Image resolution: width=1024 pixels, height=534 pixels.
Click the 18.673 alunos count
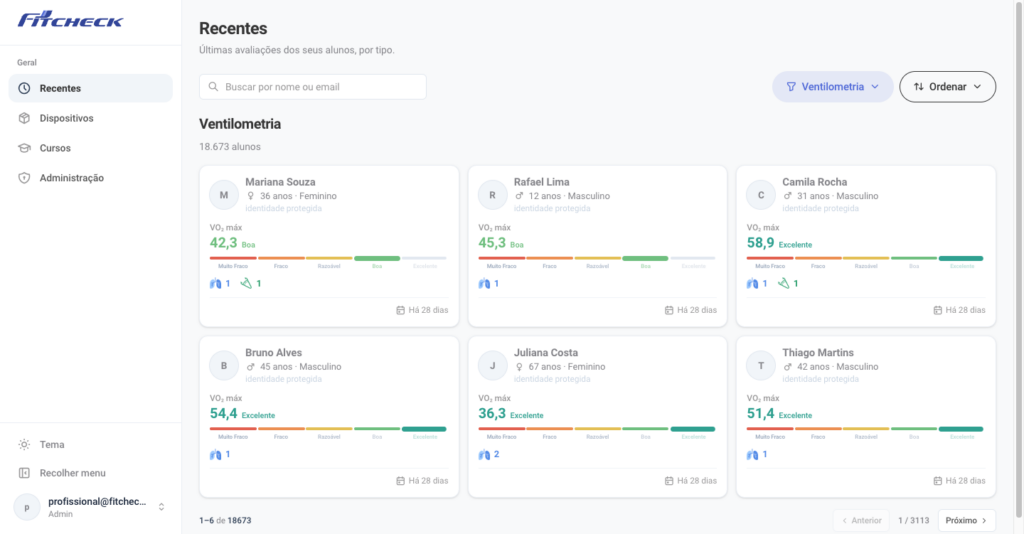click(230, 147)
